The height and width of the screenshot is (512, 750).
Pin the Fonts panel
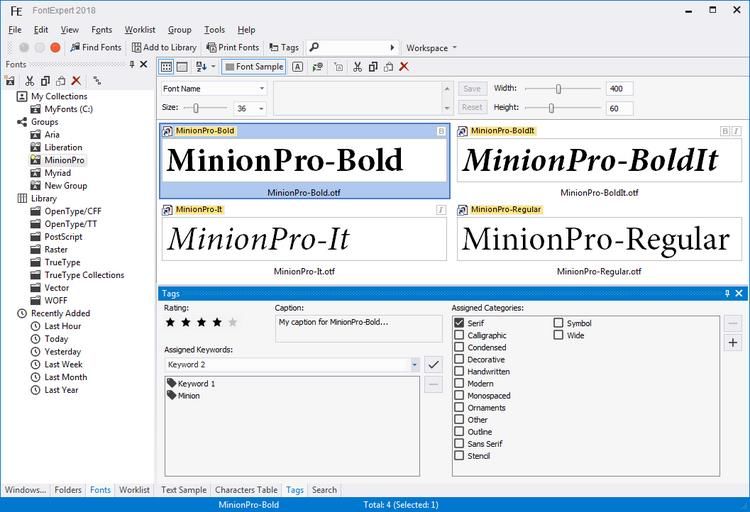point(132,64)
